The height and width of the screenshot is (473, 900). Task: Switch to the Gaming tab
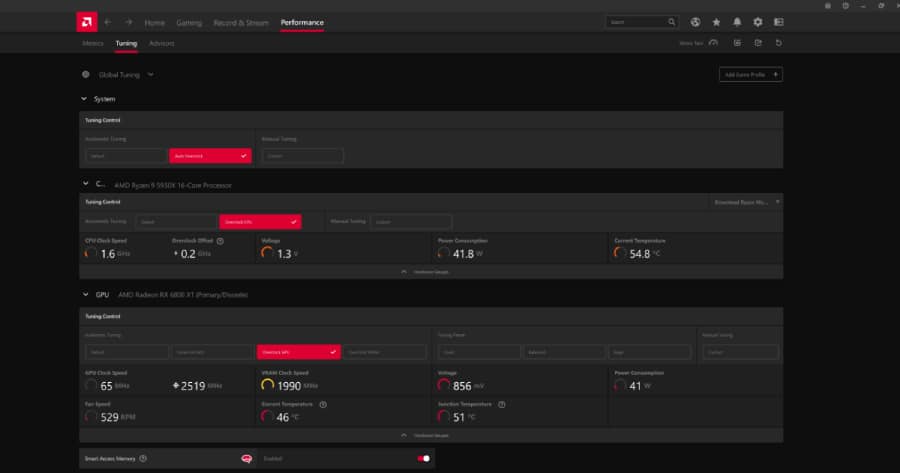click(188, 22)
